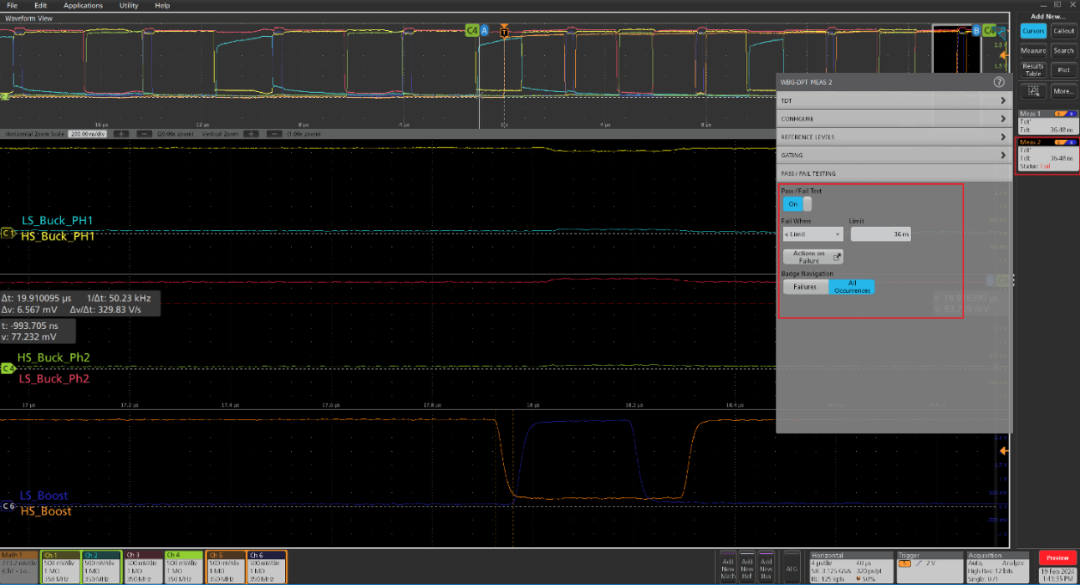Click the Limit value input field
Viewport: 1080px width, 585px height.
(881, 234)
